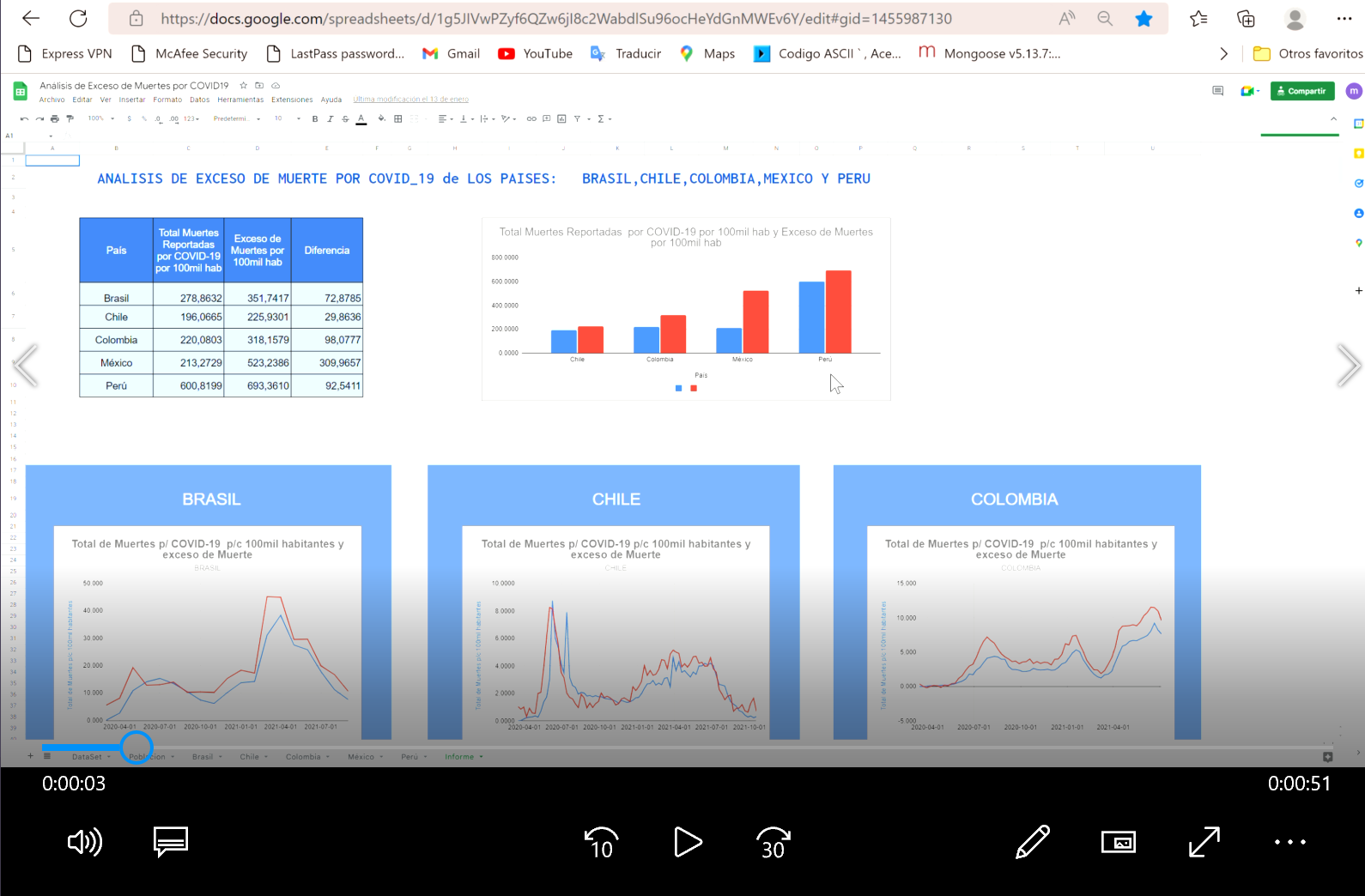This screenshot has width=1365, height=896.
Task: Open the pen annotation tool
Action: click(x=1032, y=843)
